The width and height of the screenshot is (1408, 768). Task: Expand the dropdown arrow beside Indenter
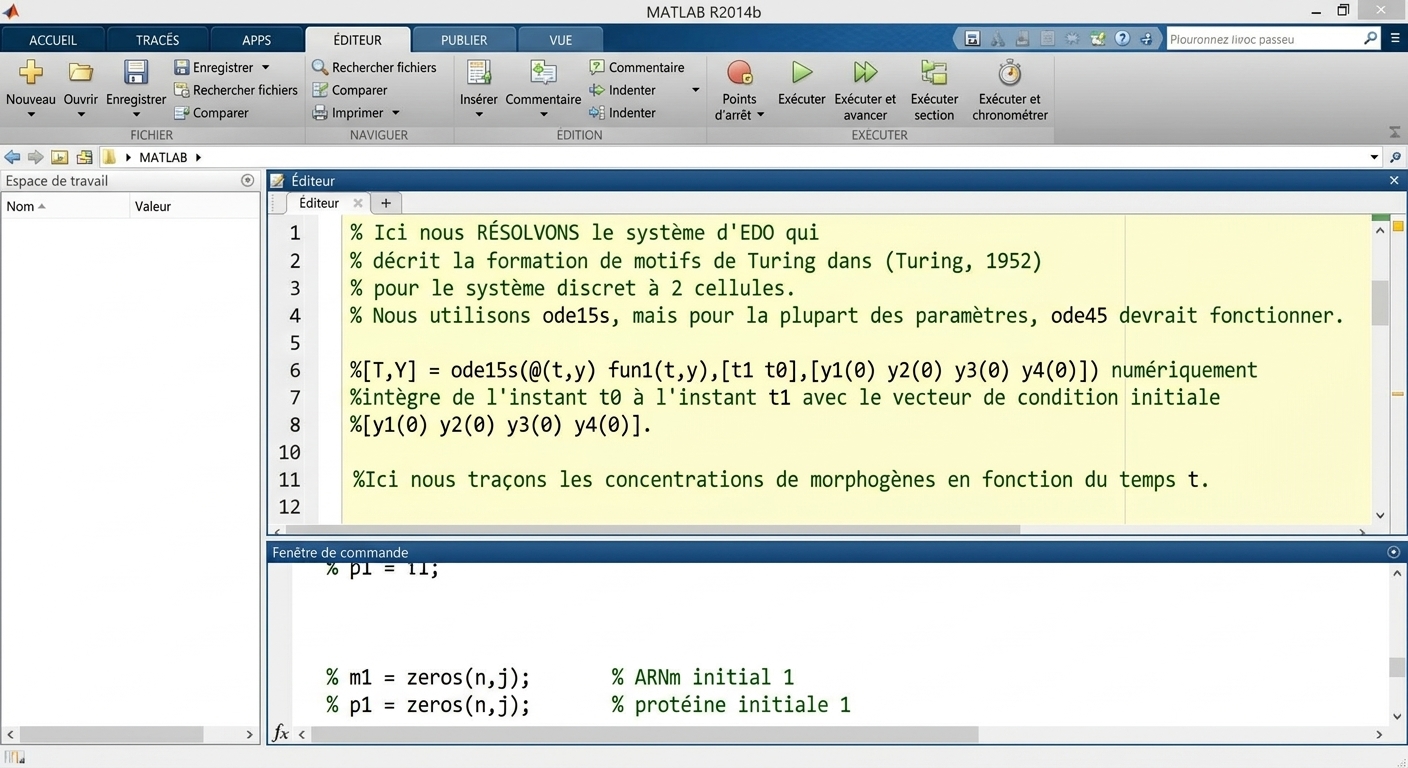tap(695, 90)
